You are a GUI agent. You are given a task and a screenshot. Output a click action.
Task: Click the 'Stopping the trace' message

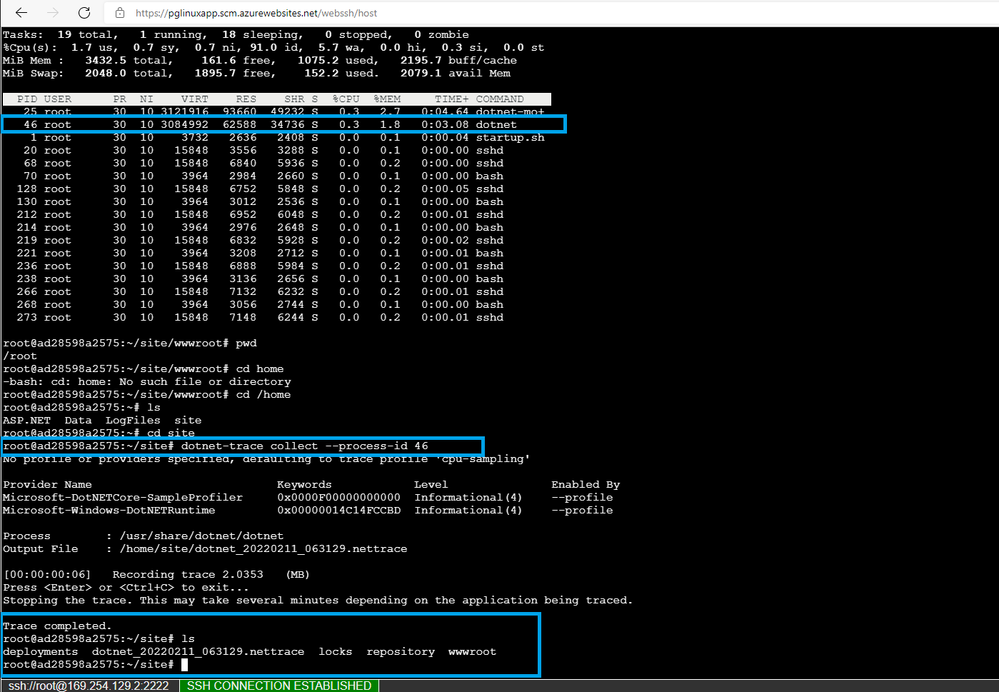318,600
